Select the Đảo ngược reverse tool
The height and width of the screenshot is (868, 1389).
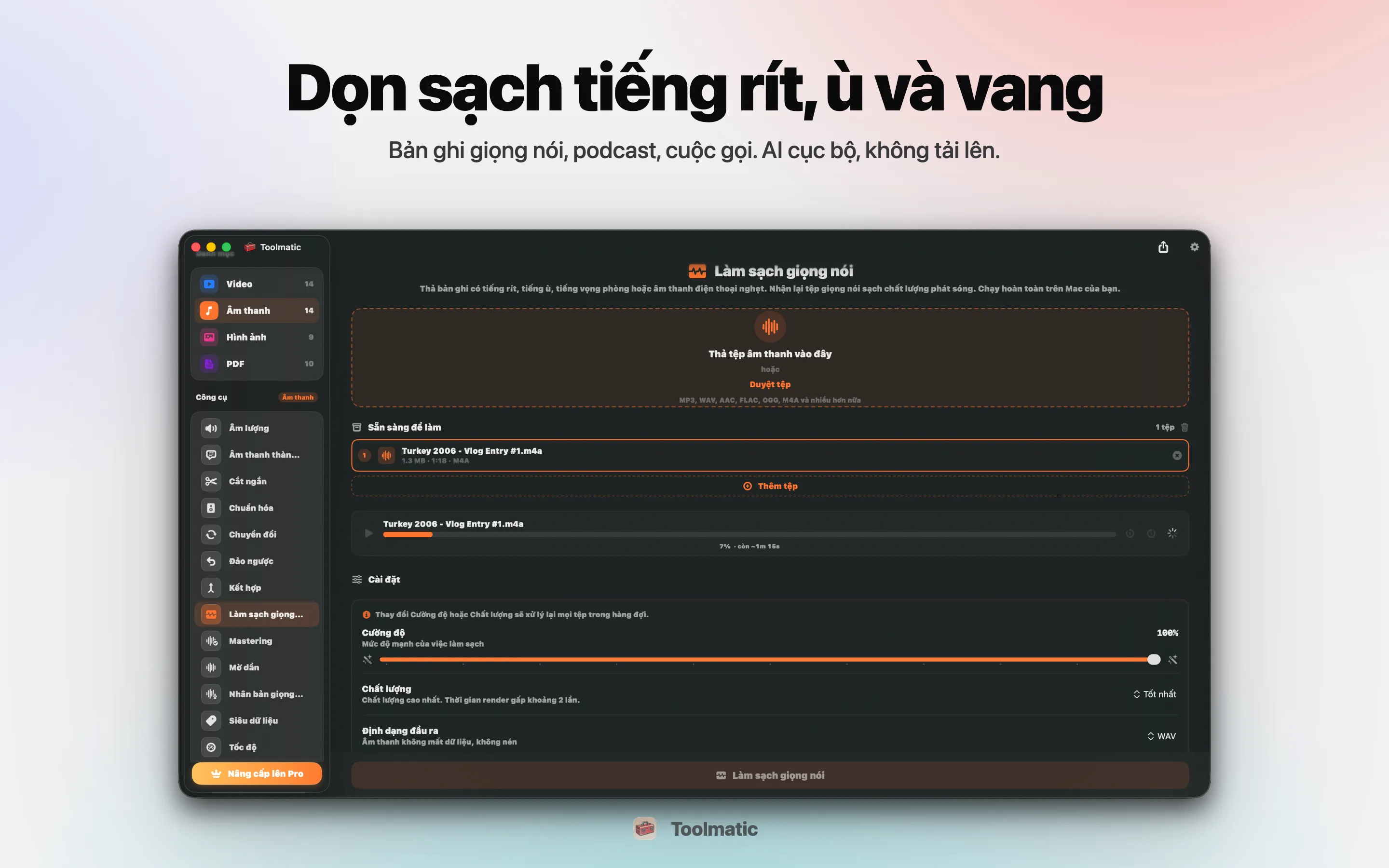click(257, 561)
